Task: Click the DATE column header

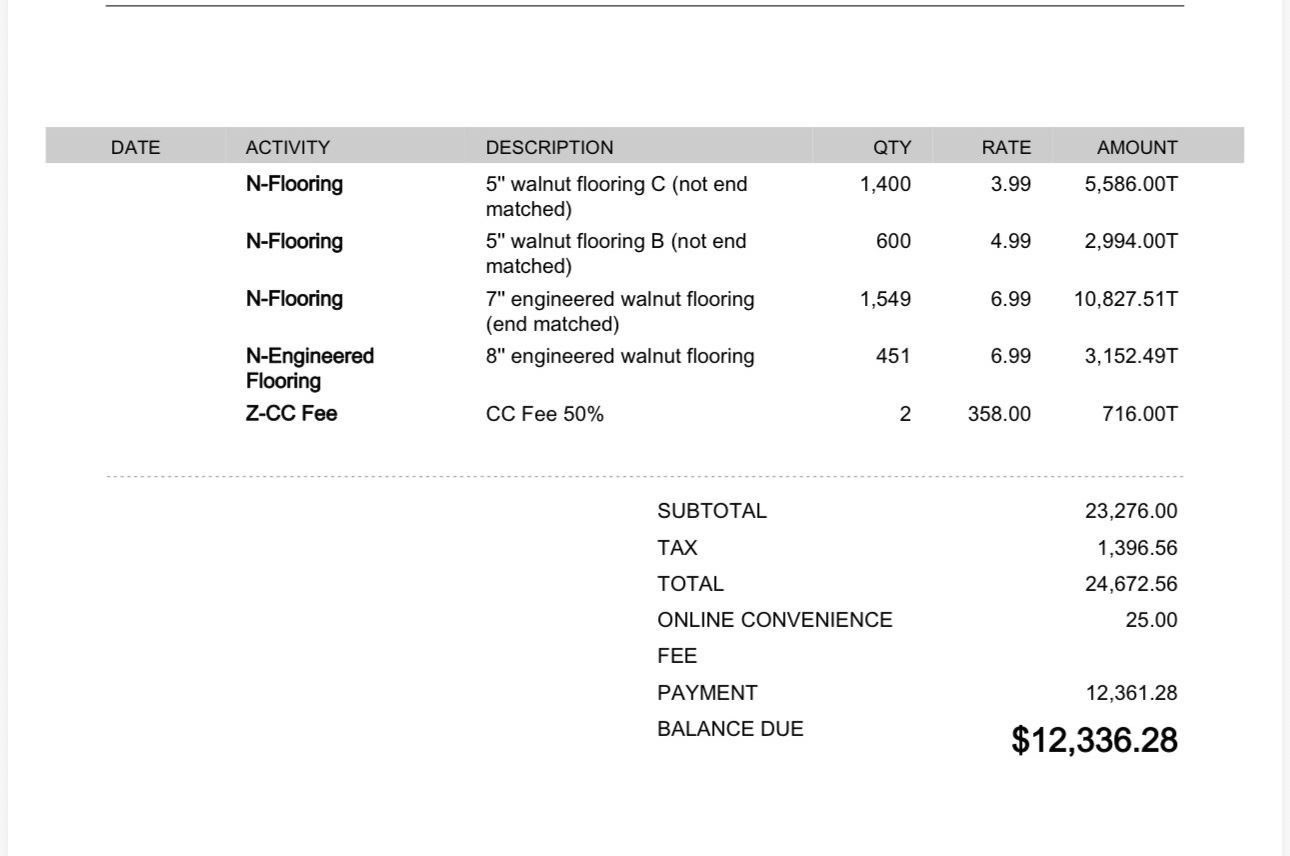Action: click(x=135, y=147)
